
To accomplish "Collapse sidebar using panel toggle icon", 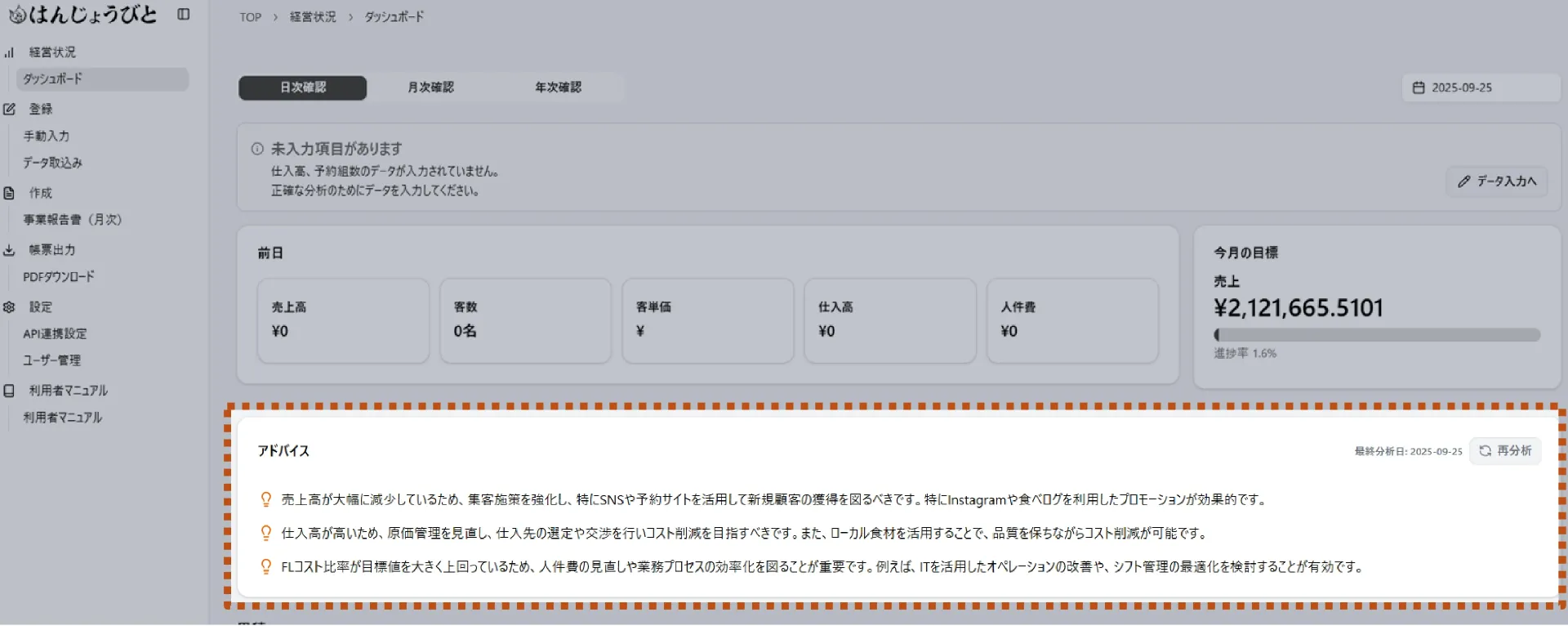I will point(184,14).
